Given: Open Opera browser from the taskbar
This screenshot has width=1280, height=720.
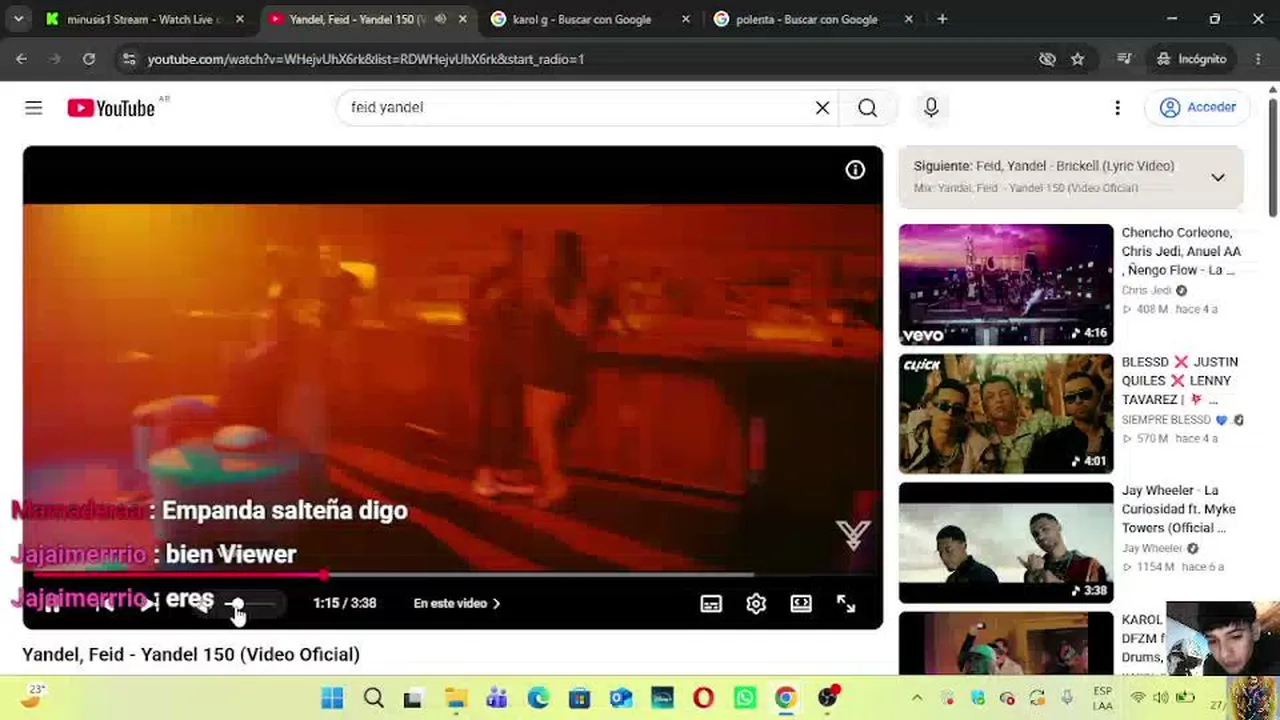Looking at the screenshot, I should (703, 698).
